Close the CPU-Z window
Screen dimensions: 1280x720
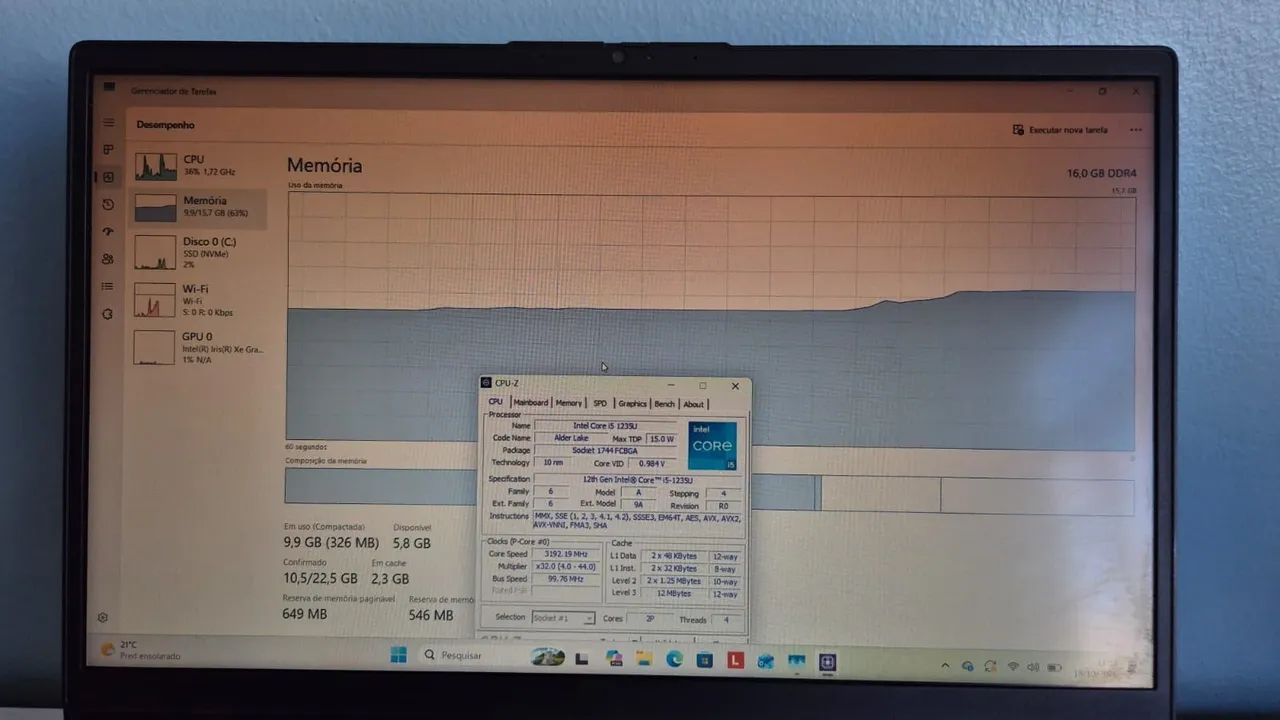click(735, 386)
